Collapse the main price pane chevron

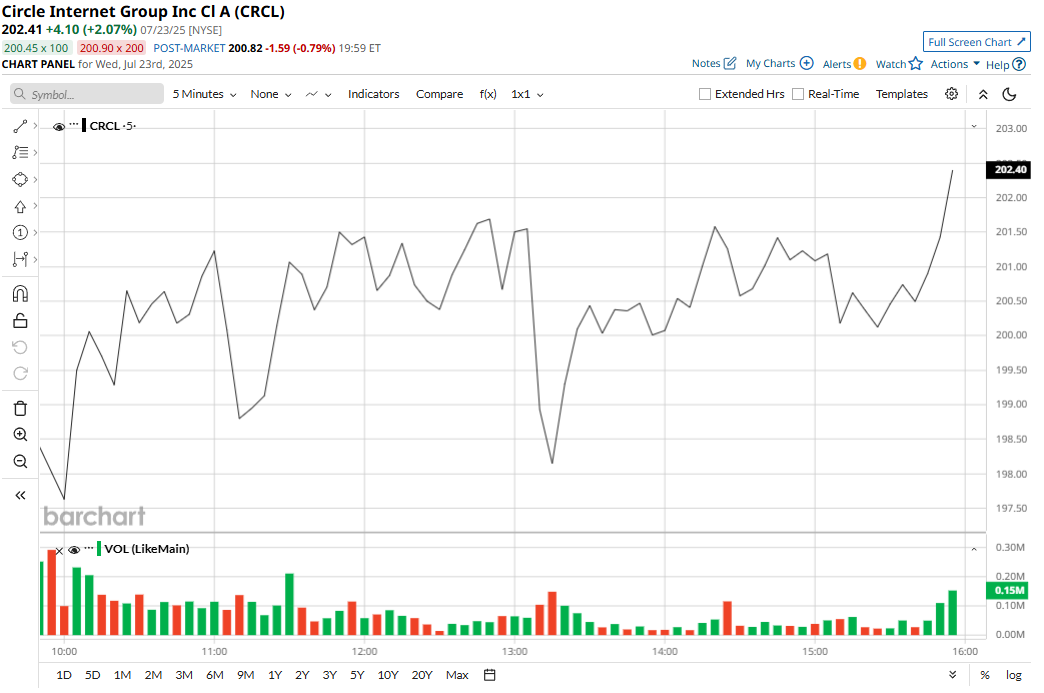click(973, 126)
